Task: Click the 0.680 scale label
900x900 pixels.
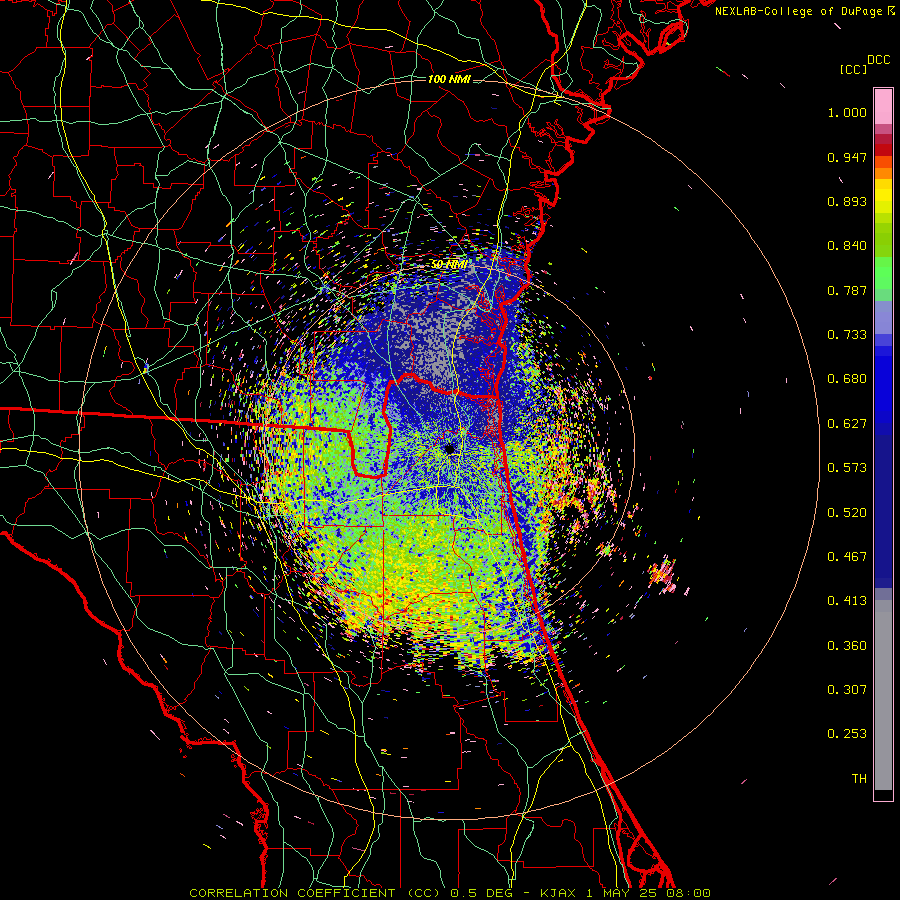Action: [x=847, y=379]
